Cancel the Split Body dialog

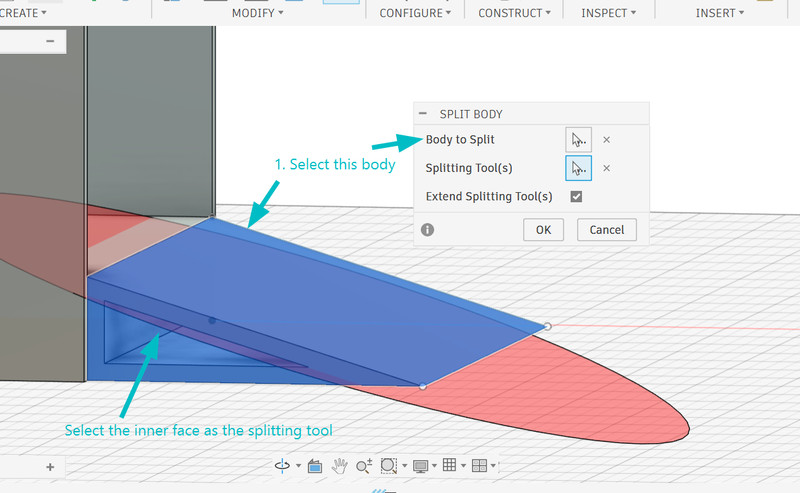pyautogui.click(x=607, y=230)
